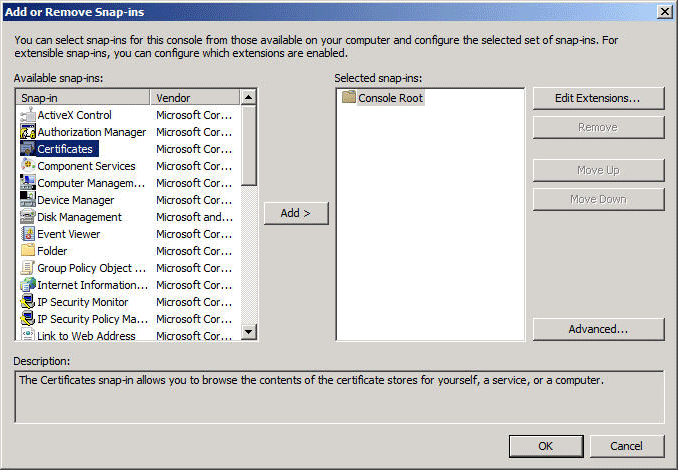The image size is (678, 470).
Task: Click the 'Microsoft and...' vendor cell
Action: [195, 217]
